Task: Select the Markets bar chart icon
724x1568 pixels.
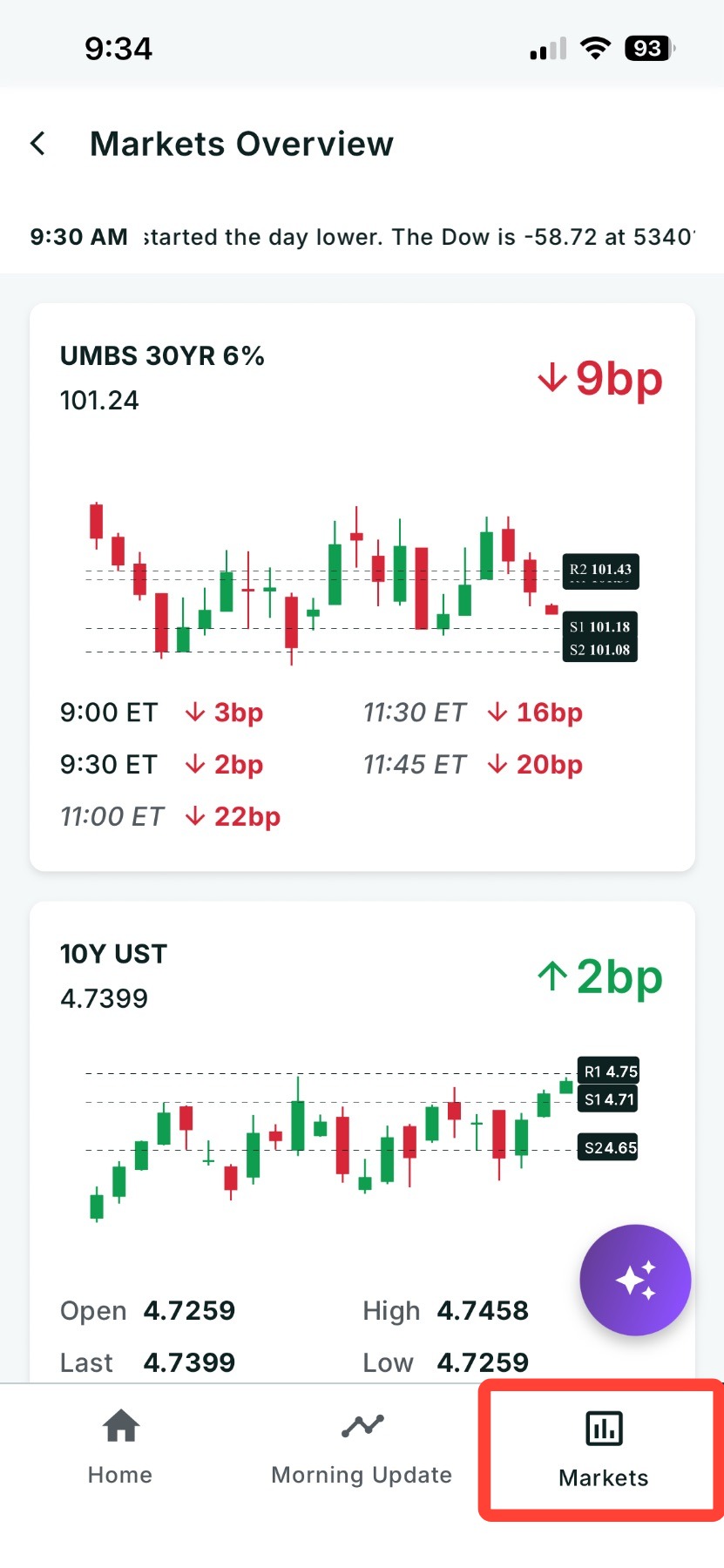Action: [604, 1429]
